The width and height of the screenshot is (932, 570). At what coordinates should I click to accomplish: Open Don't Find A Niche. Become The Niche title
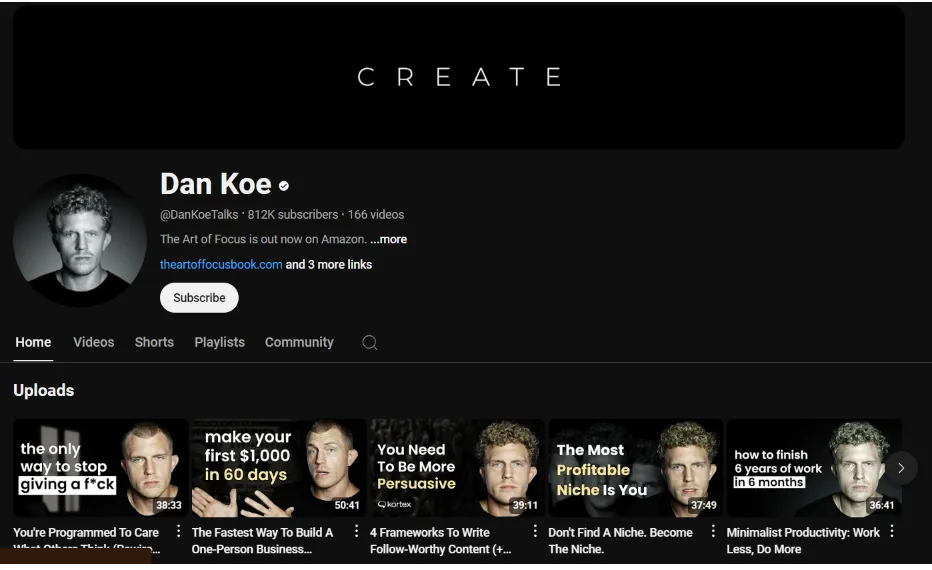point(620,541)
